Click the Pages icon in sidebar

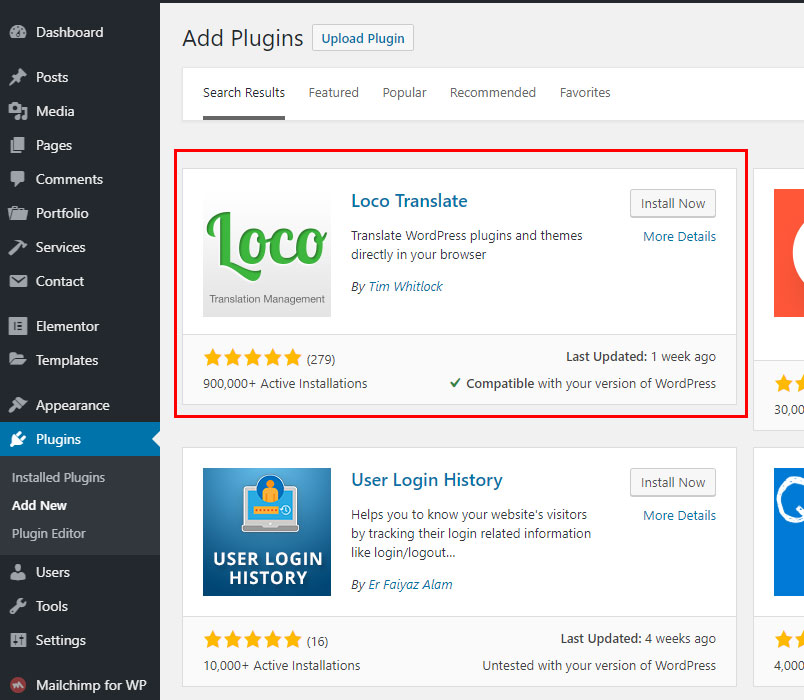pyautogui.click(x=17, y=145)
